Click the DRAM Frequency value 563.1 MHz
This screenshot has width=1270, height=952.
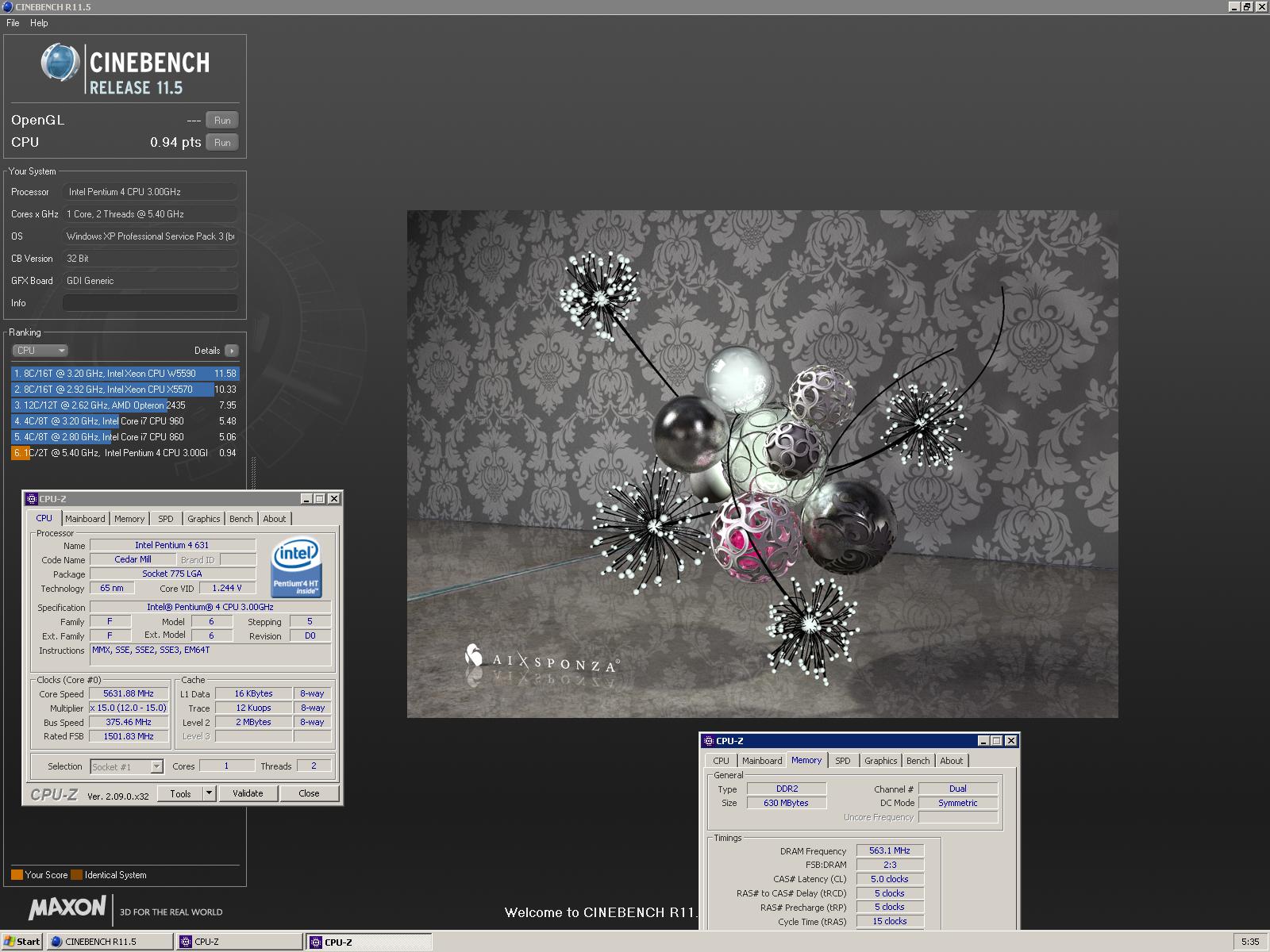pos(890,850)
